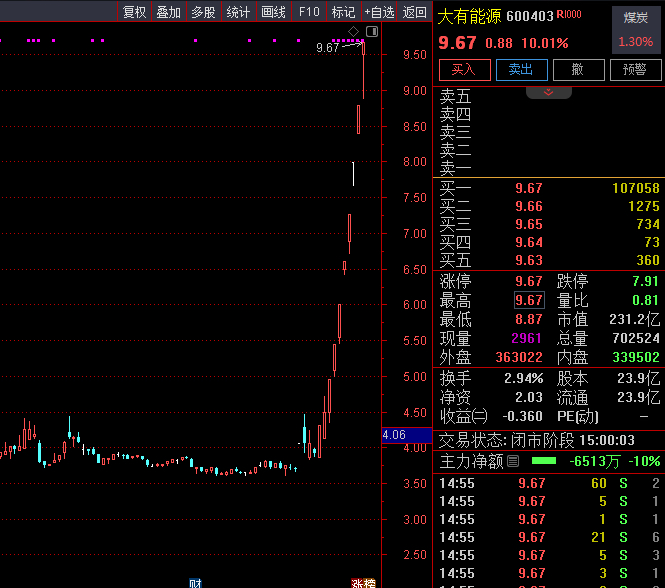Select the 标记 toolbar option
This screenshot has height=588, width=665.
(343, 12)
